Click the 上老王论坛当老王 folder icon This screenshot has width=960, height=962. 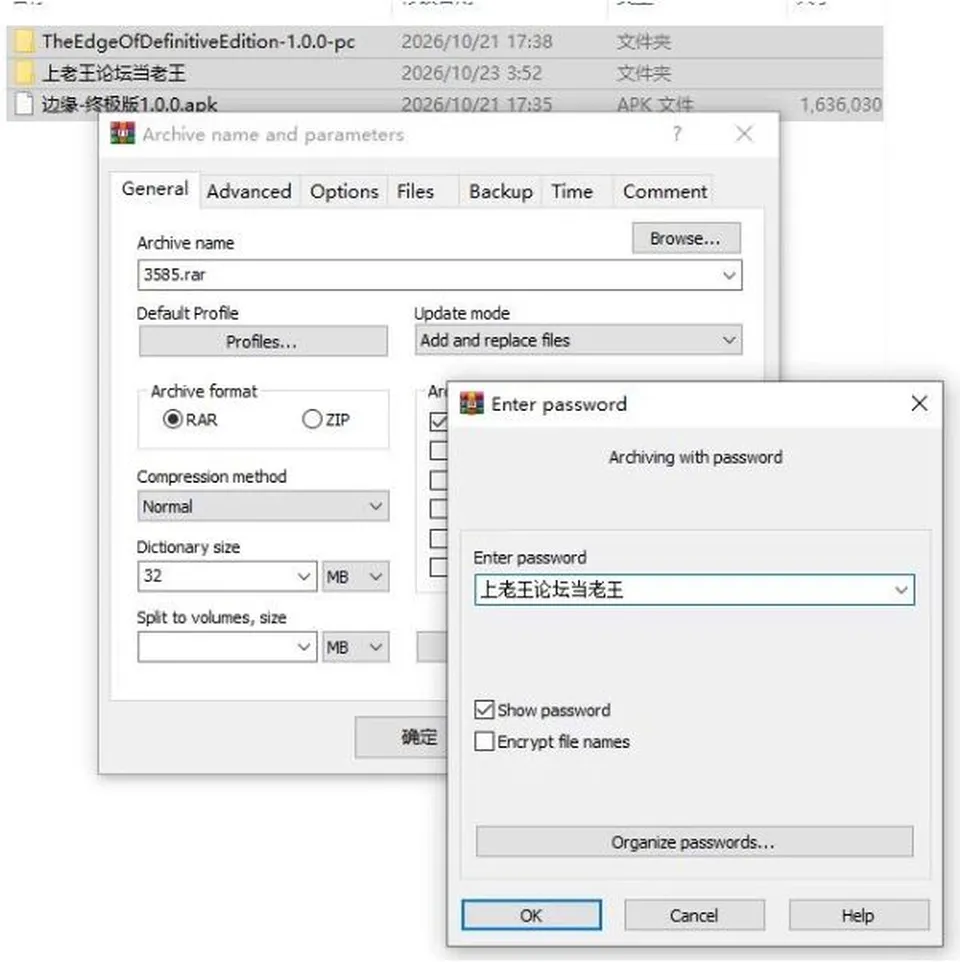pos(23,73)
